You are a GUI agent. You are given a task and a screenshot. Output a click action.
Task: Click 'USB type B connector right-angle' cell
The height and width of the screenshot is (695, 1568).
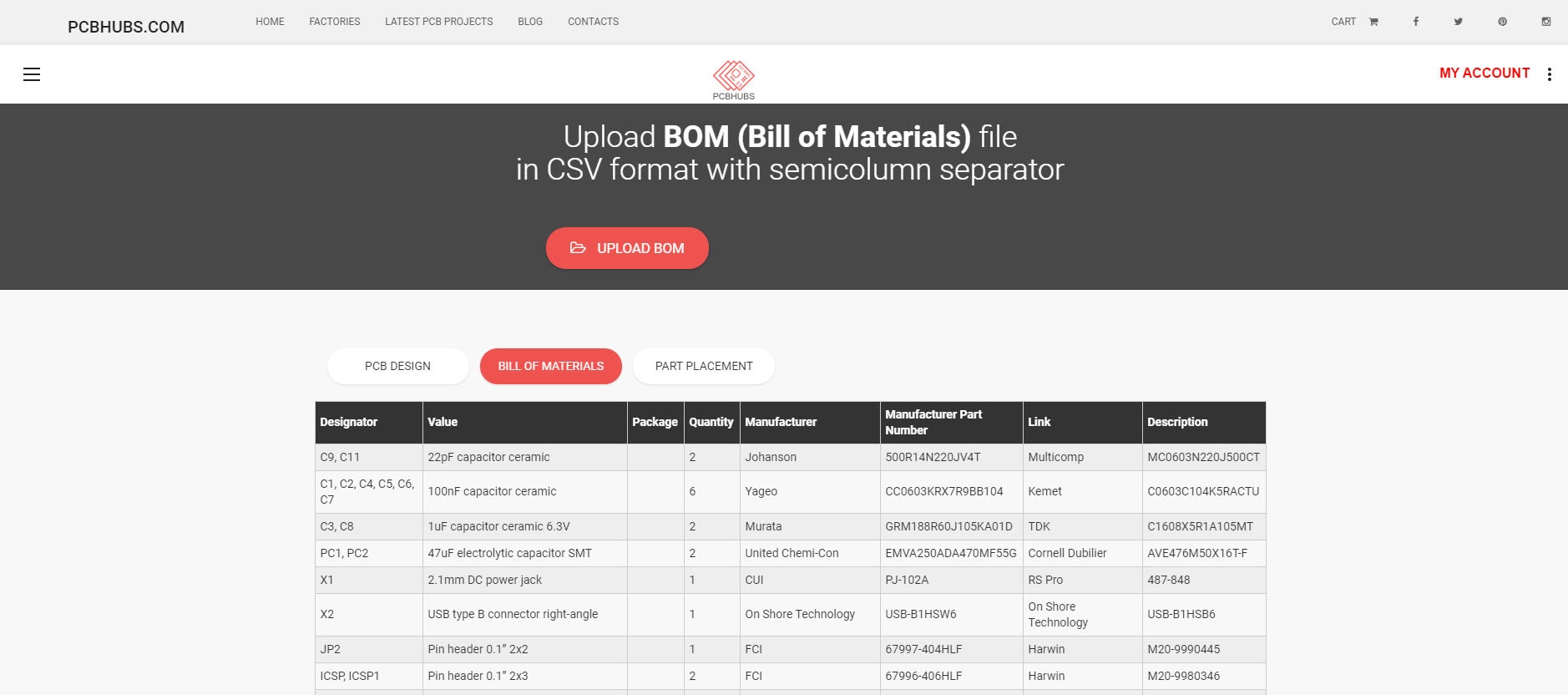point(525,614)
